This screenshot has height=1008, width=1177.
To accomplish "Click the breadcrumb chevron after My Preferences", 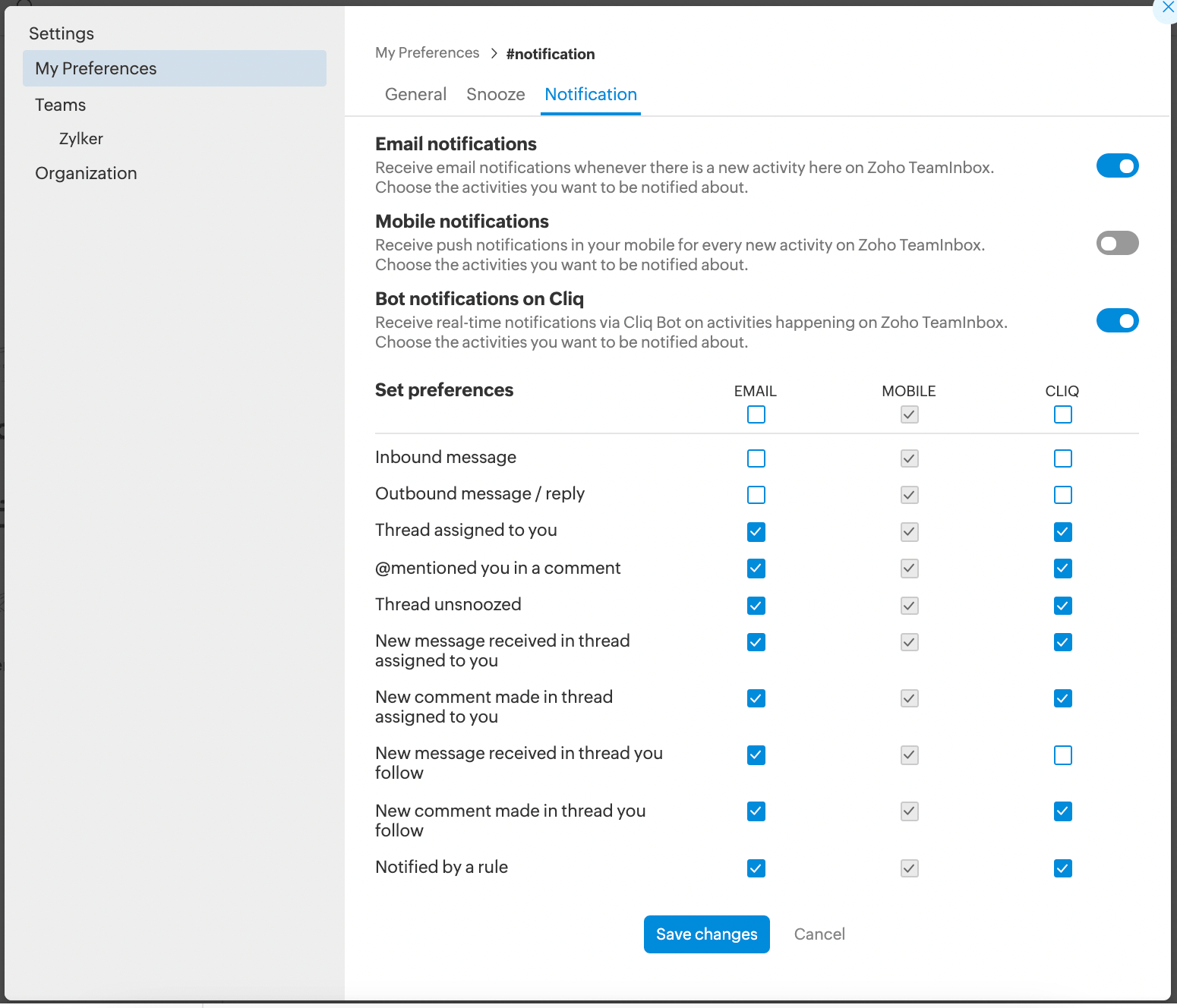I will (494, 53).
